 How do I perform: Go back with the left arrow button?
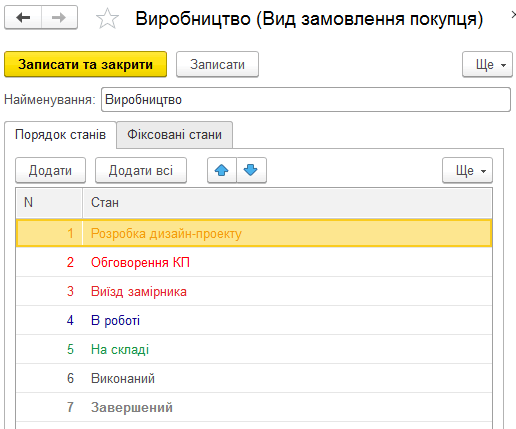23,17
